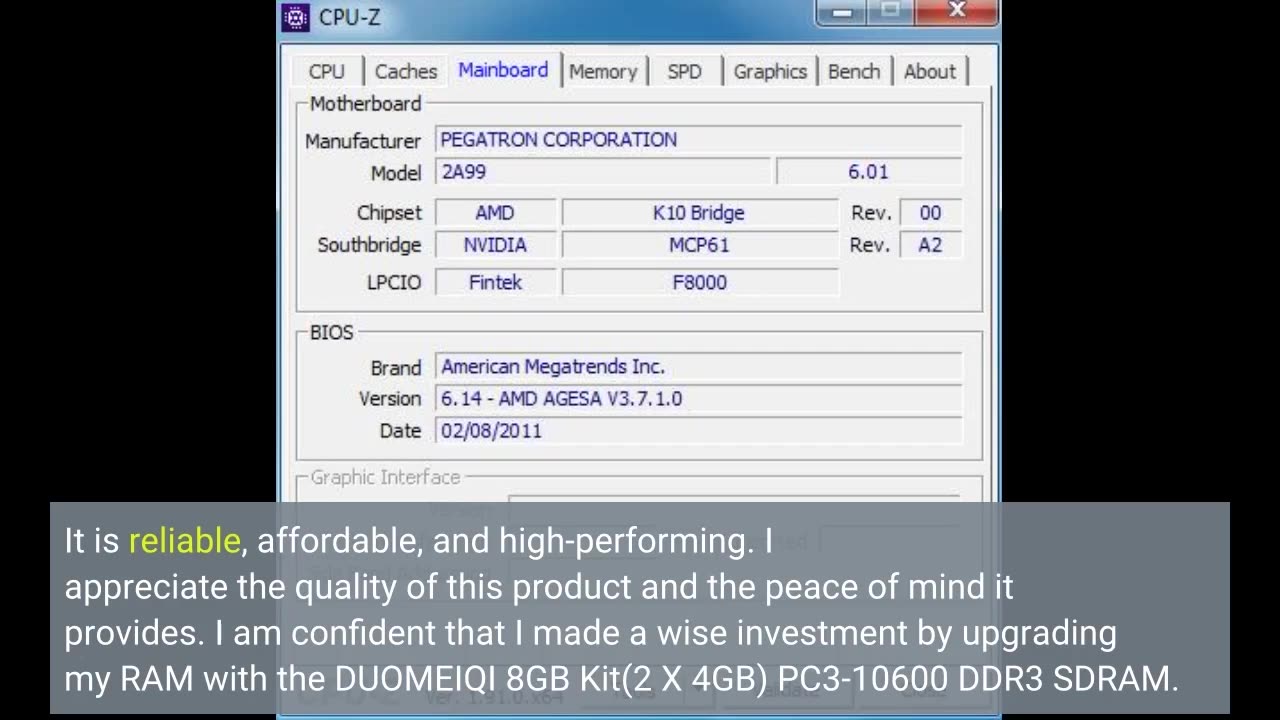
Task: Click the Southbridge label
Action: (369, 245)
